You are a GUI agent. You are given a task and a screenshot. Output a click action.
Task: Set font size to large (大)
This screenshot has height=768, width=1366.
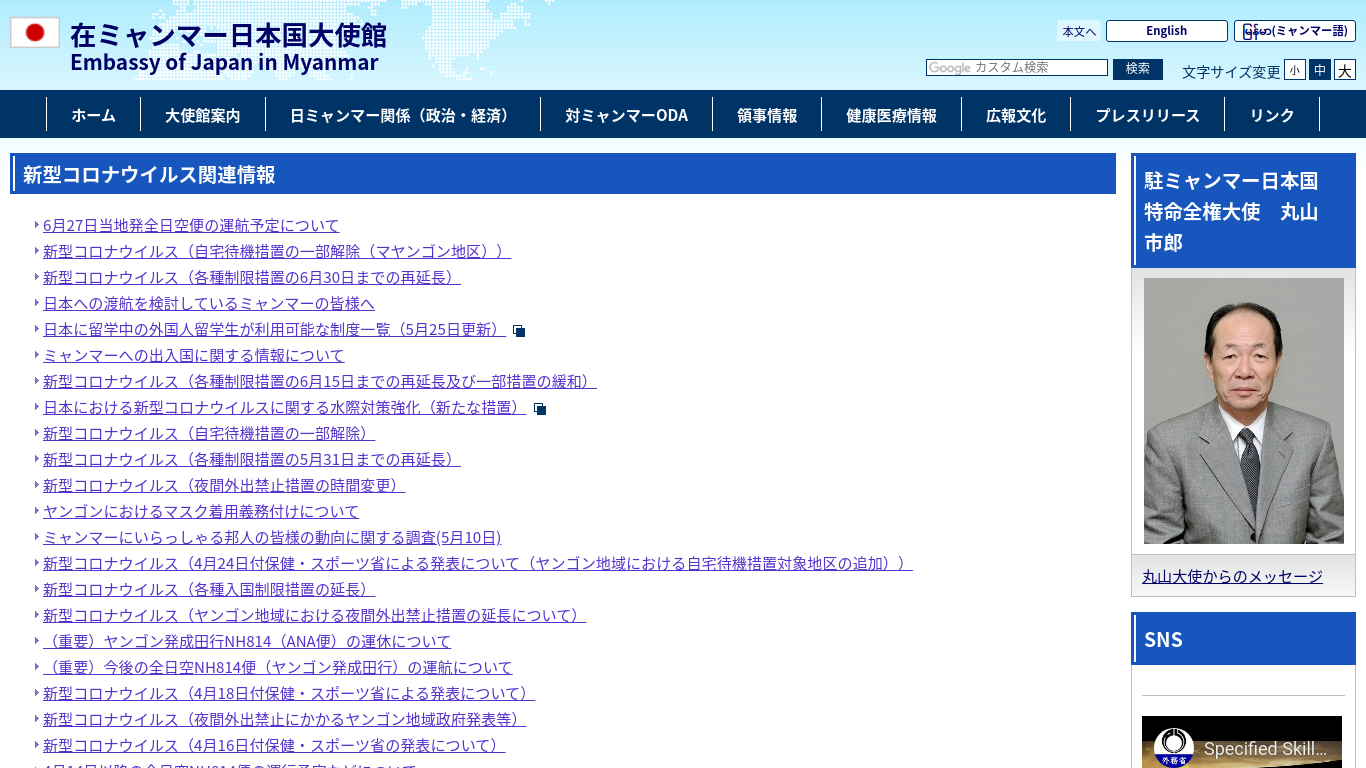coord(1345,70)
